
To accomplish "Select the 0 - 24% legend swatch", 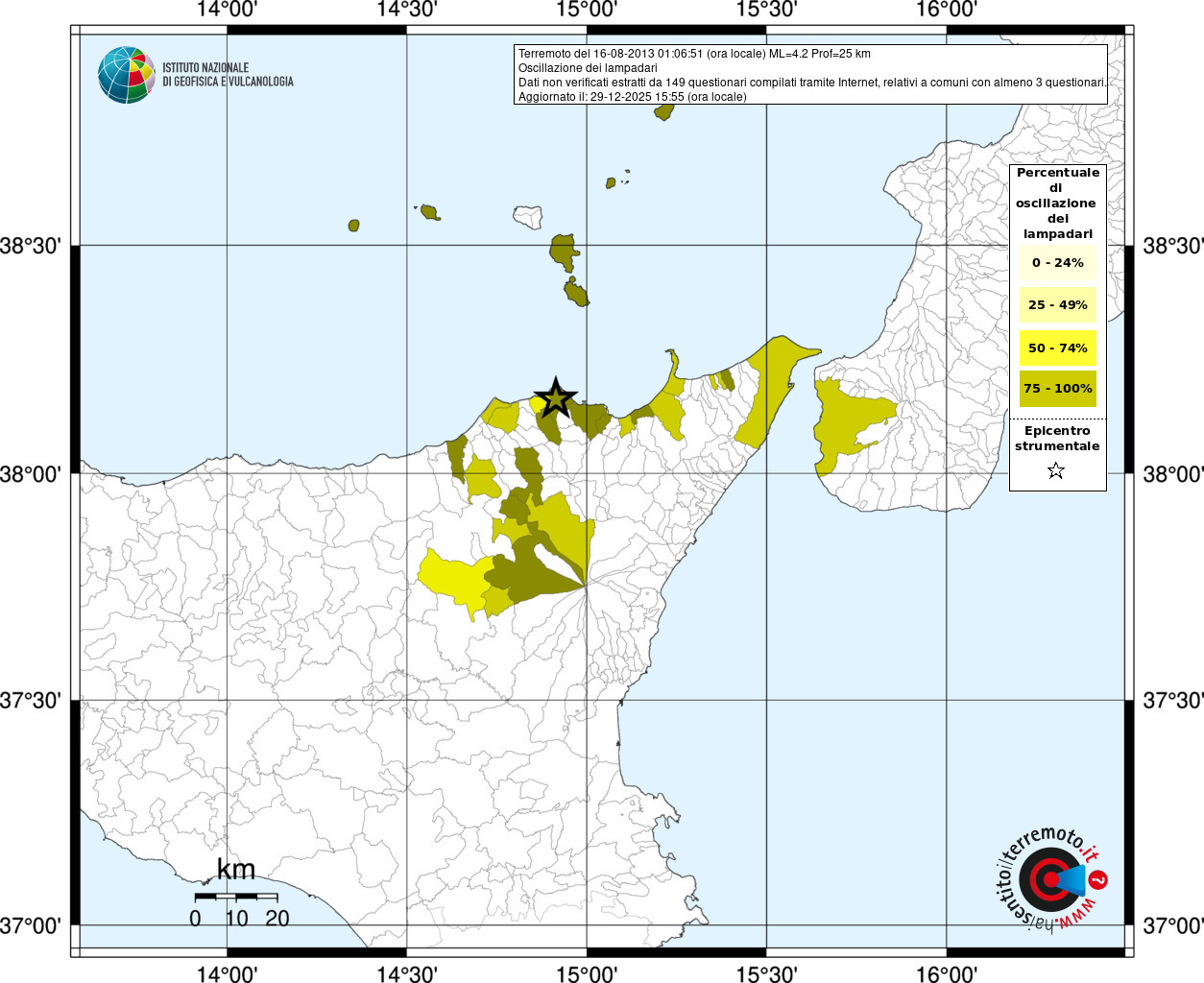I will [x=1057, y=263].
